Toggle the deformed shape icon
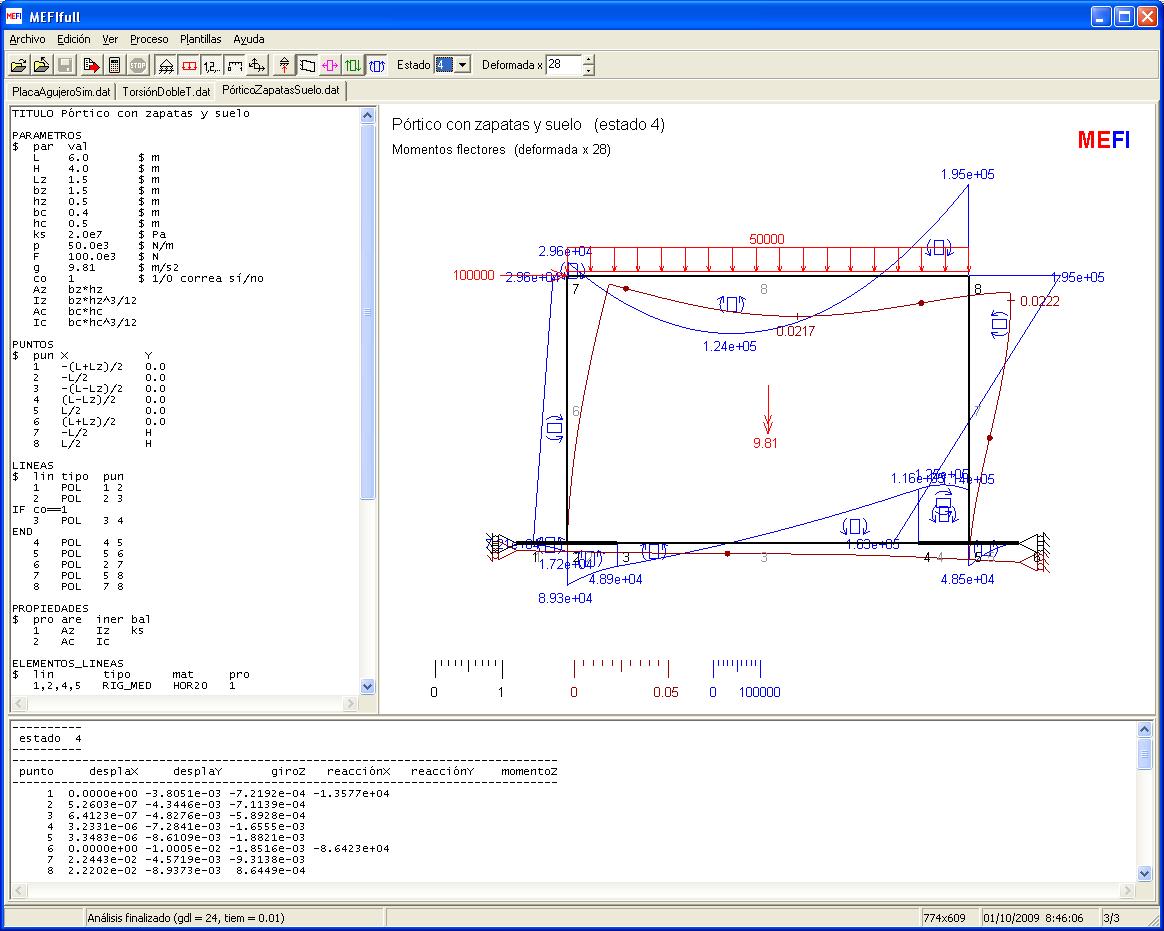 (x=307, y=65)
